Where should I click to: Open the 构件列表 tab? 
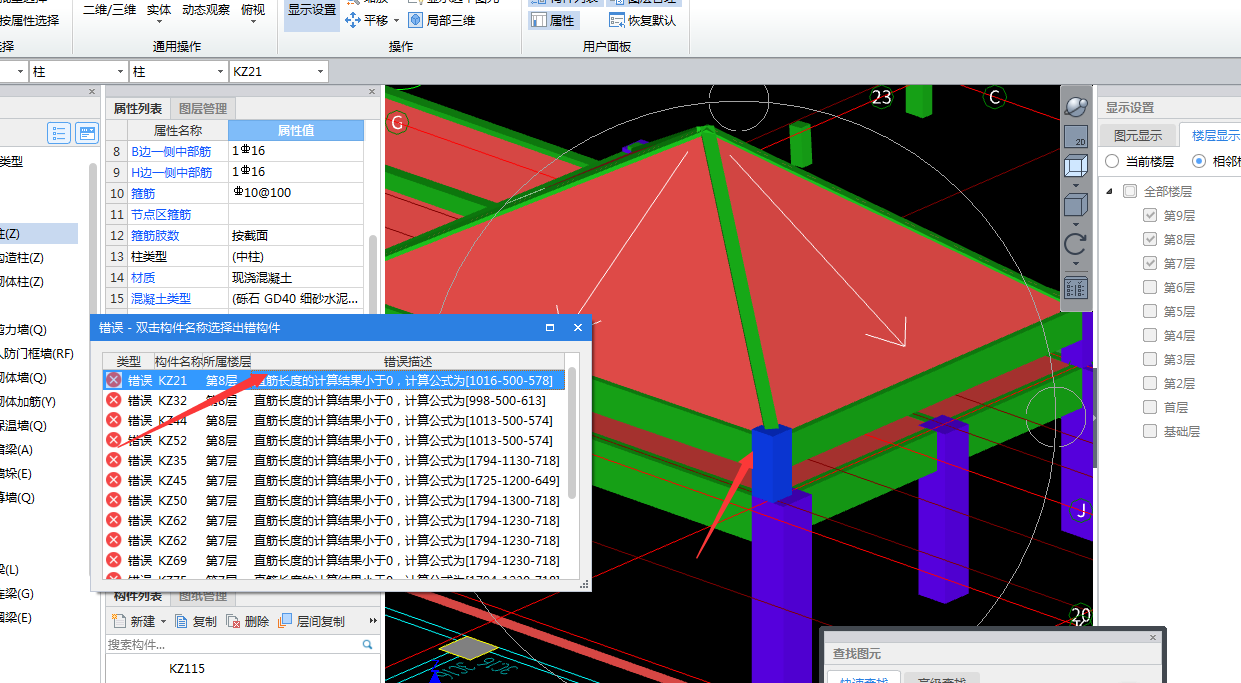tap(138, 596)
